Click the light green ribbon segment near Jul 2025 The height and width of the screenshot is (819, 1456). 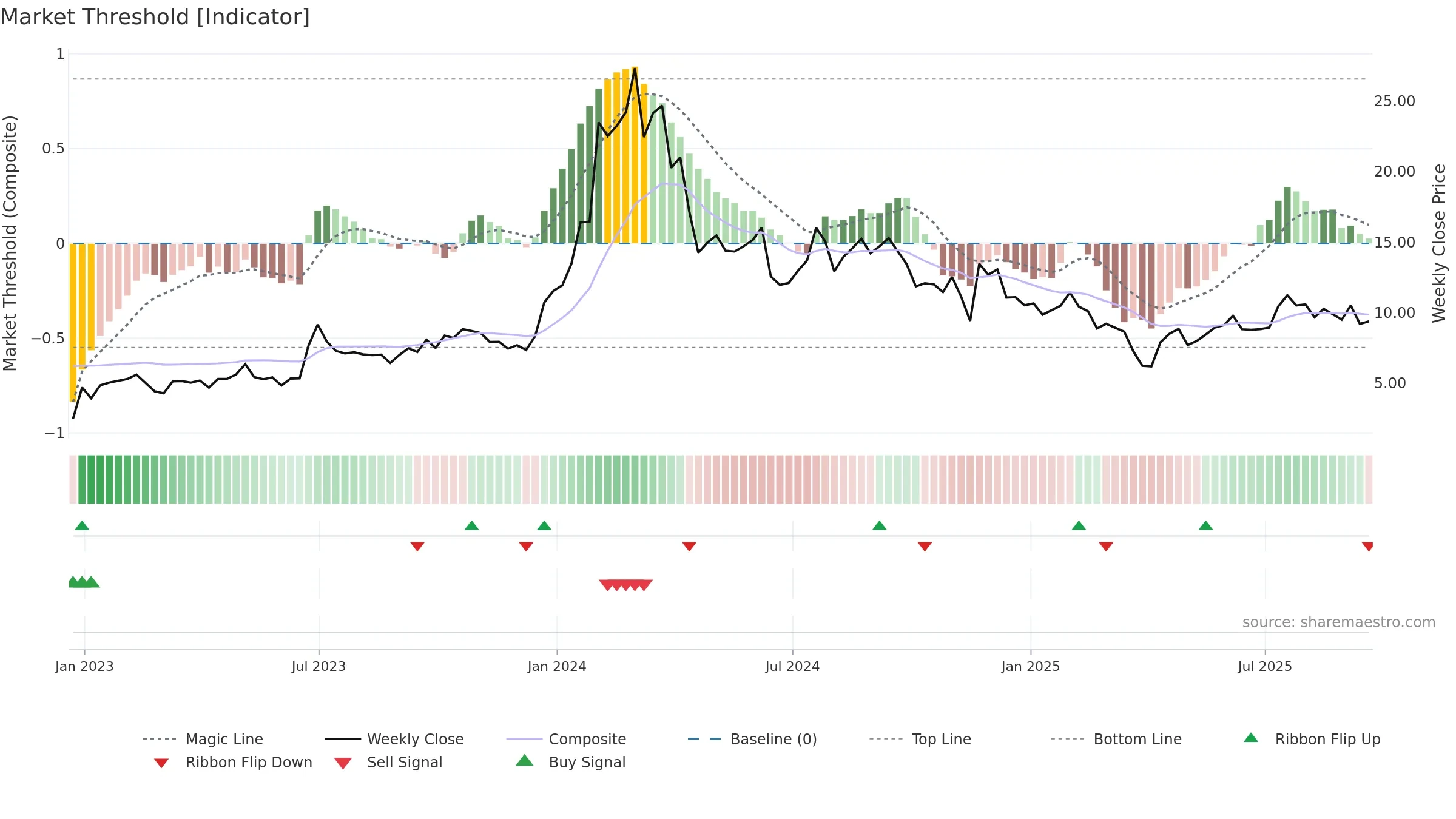click(x=1269, y=479)
